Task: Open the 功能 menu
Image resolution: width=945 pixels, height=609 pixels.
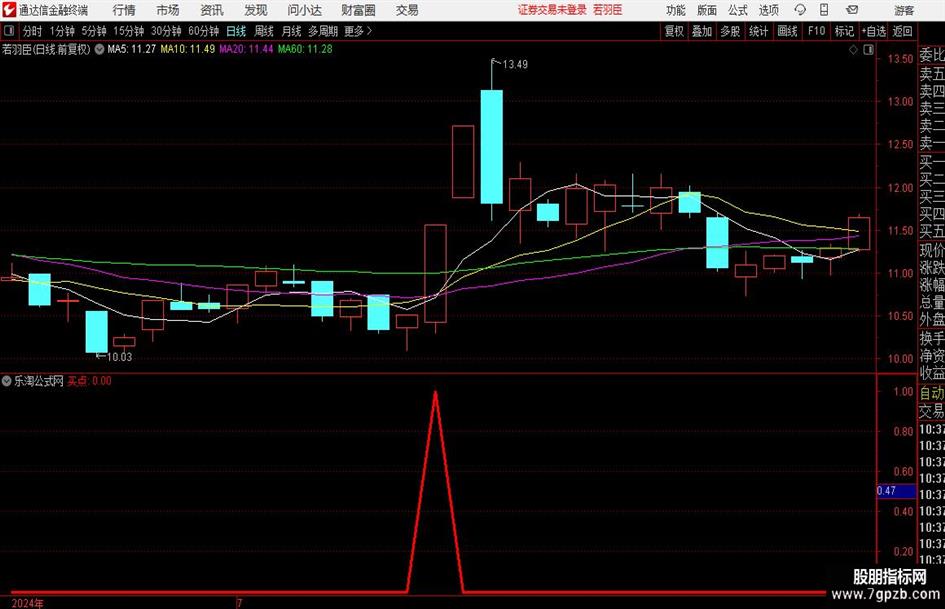Action: coord(676,10)
